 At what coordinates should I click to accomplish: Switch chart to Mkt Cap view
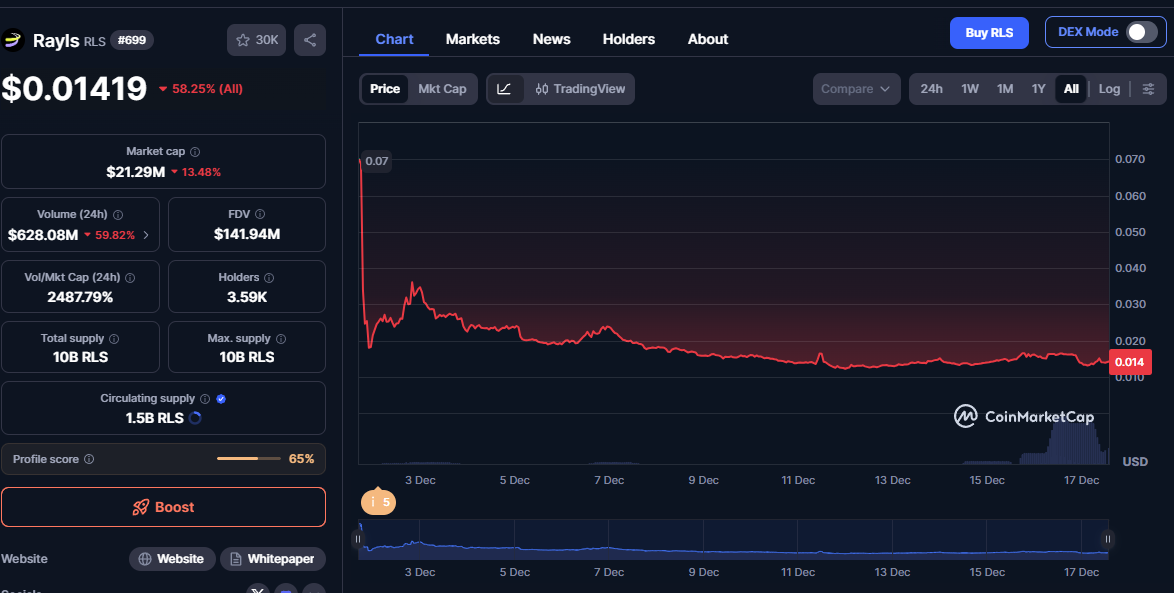click(442, 89)
